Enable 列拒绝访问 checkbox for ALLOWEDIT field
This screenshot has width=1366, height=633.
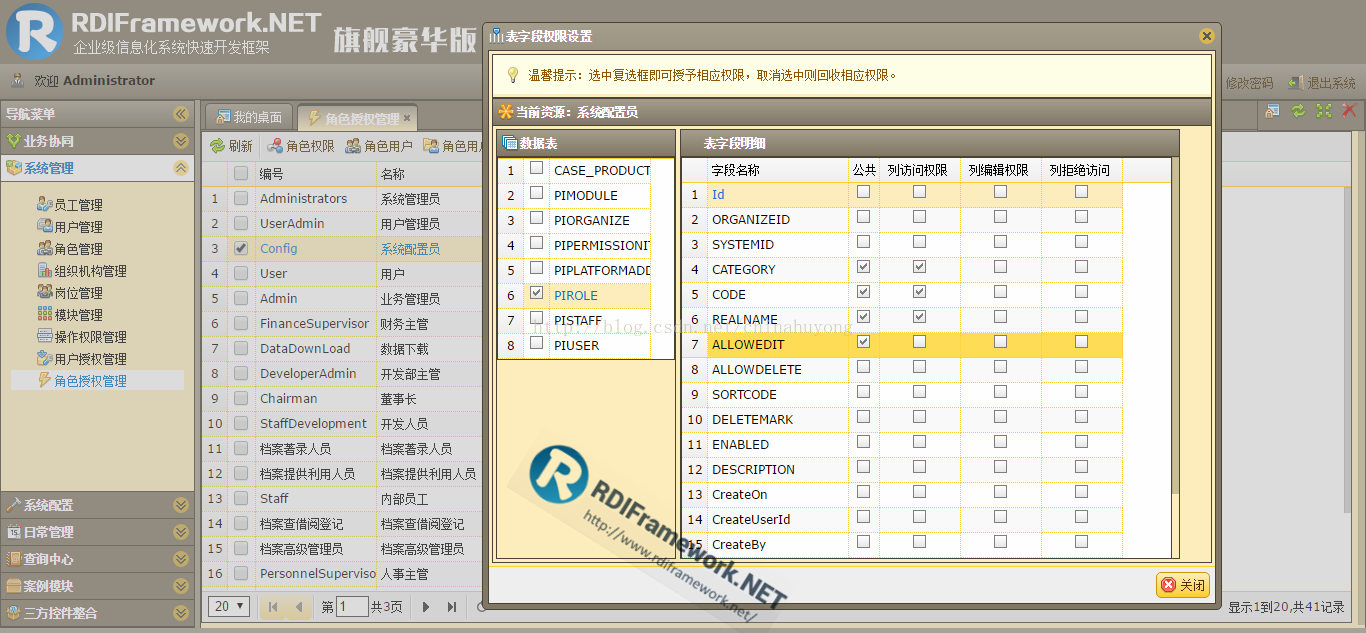(1081, 343)
